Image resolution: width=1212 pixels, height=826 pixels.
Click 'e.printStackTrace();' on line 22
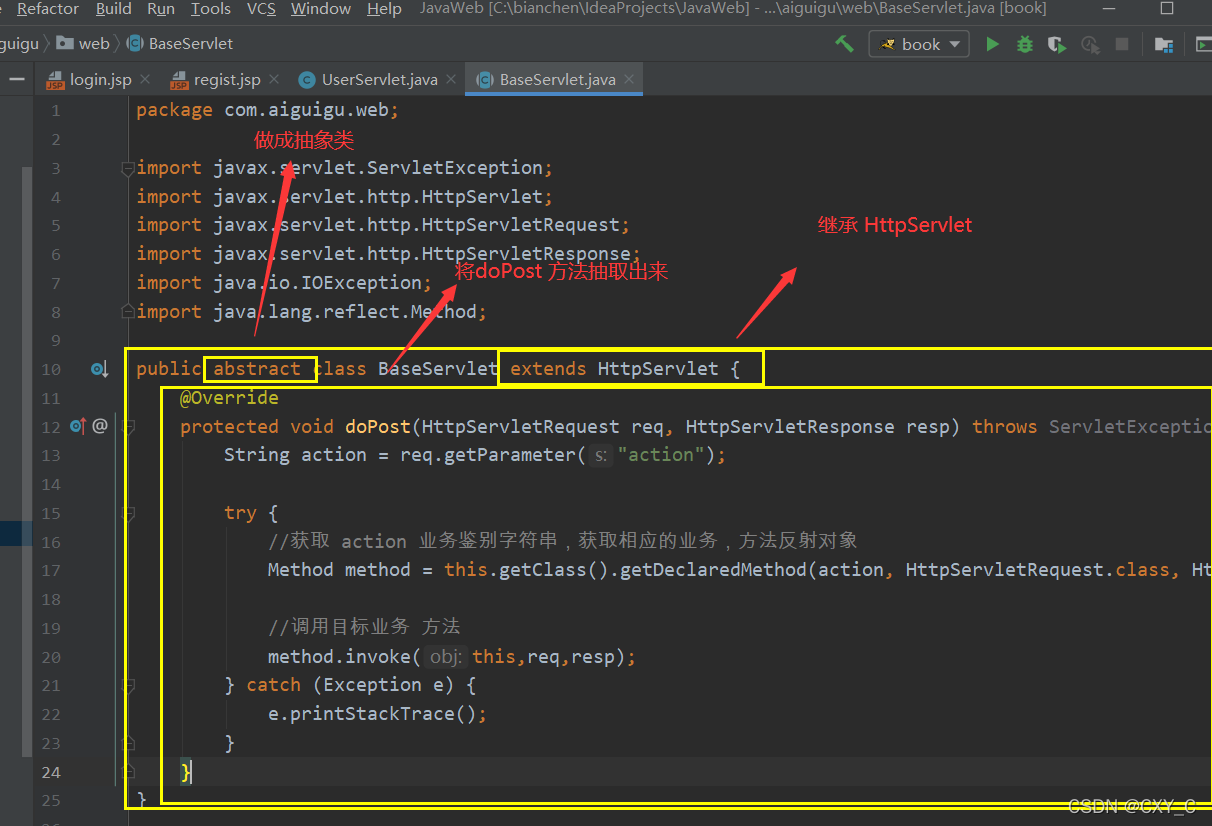pyautogui.click(x=377, y=714)
